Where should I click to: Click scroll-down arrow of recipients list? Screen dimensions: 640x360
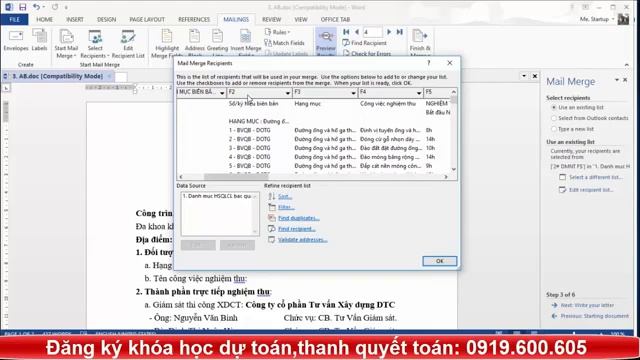pyautogui.click(x=453, y=169)
